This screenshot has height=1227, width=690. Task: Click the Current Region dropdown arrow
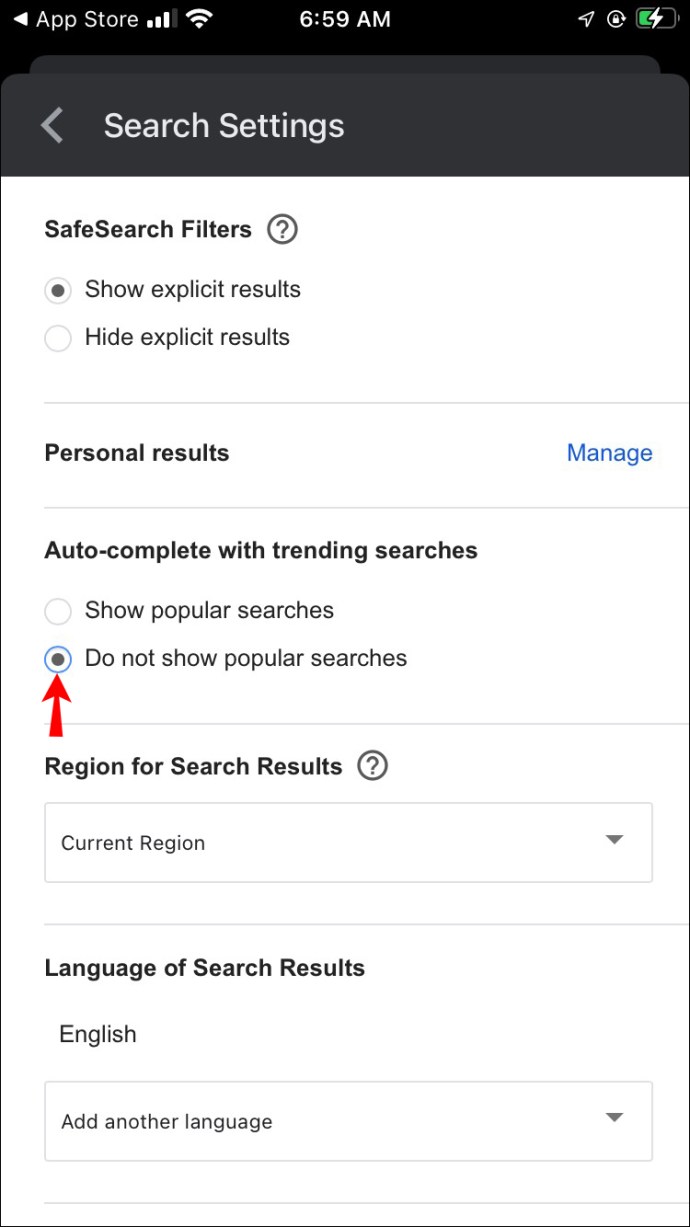pyautogui.click(x=615, y=840)
